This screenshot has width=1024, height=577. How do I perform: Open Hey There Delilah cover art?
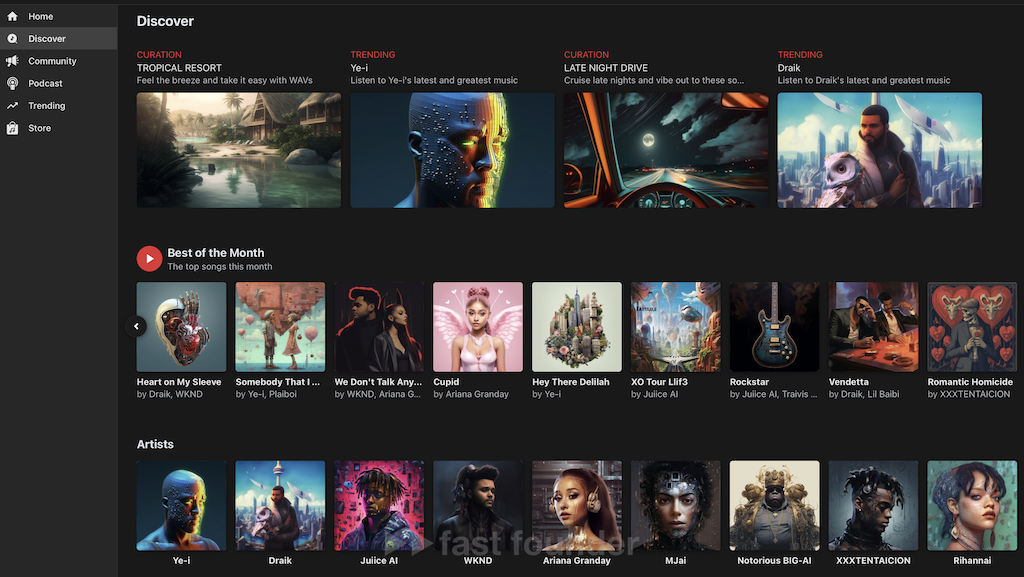click(x=577, y=327)
